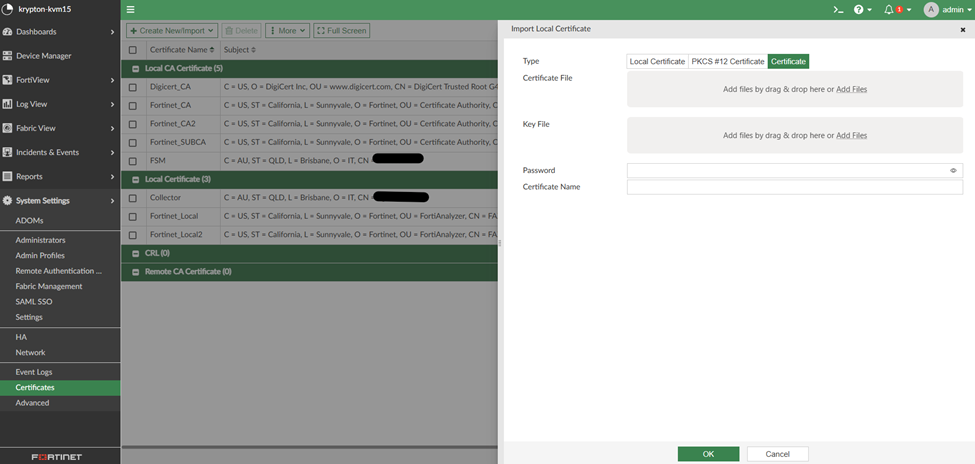
Task: Expand the Dashboards submenu chevron
Action: pyautogui.click(x=113, y=32)
